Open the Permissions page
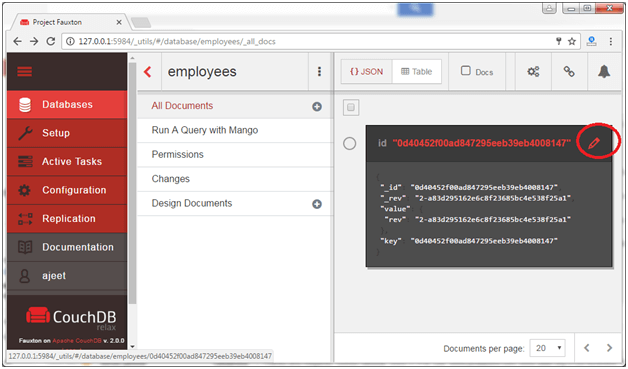The width and height of the screenshot is (628, 369). tap(177, 155)
